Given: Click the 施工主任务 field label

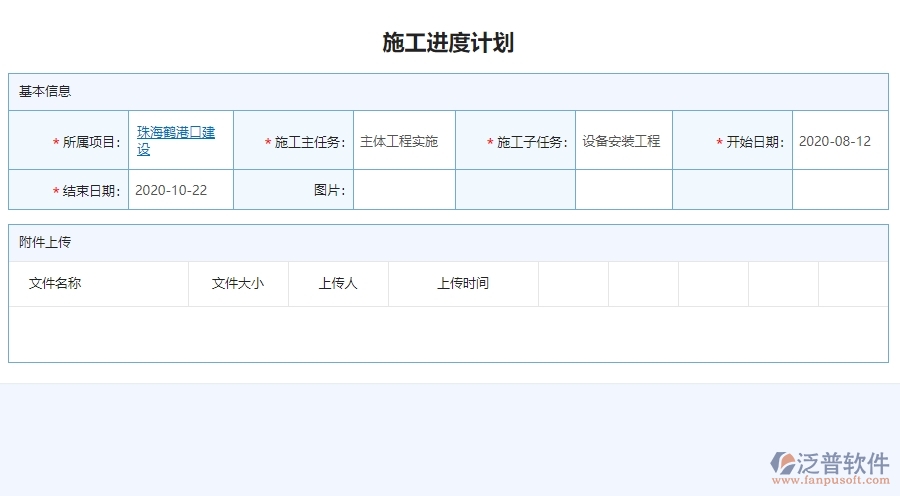Looking at the screenshot, I should click(309, 142).
